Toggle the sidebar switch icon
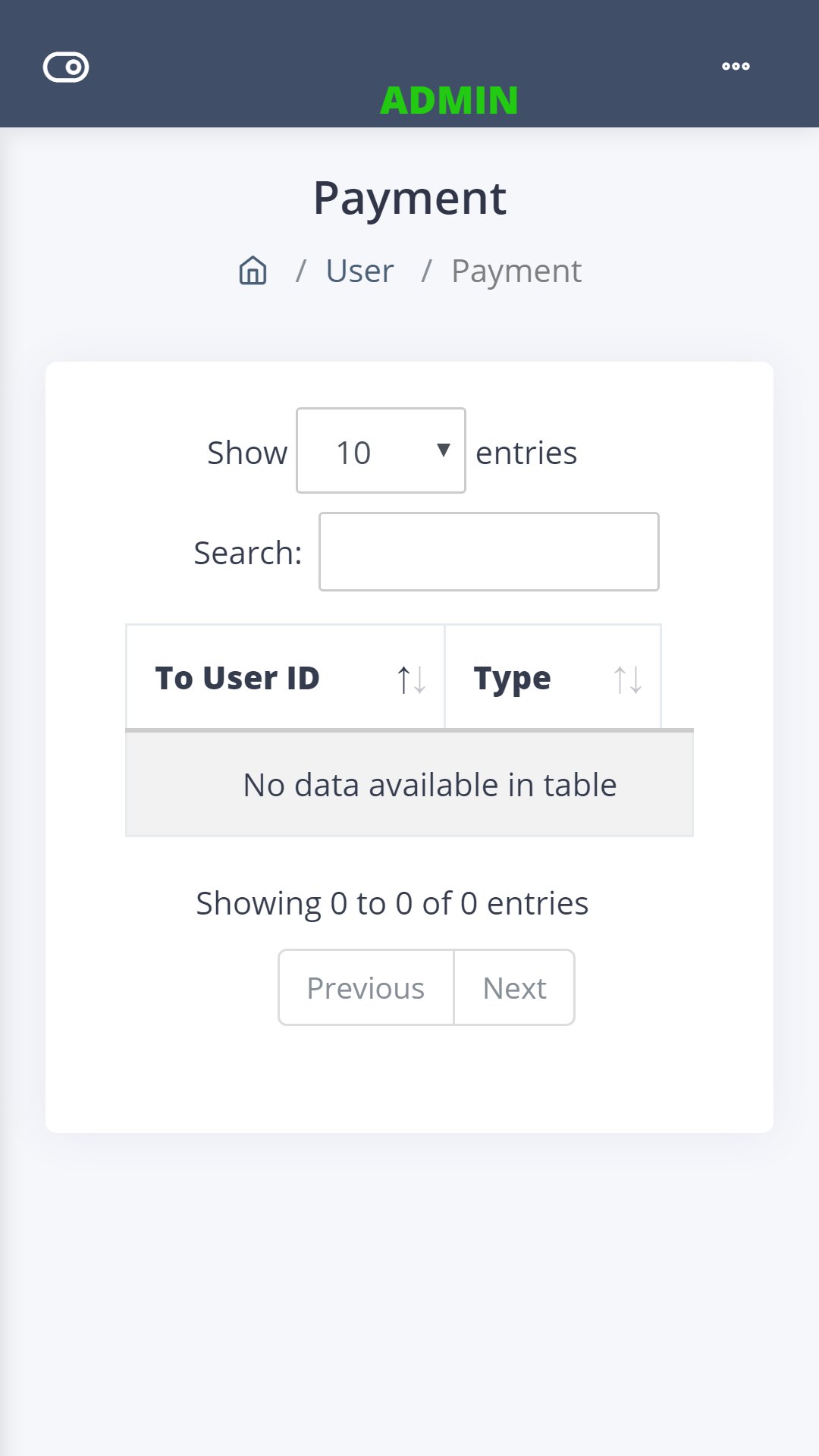 66,67
